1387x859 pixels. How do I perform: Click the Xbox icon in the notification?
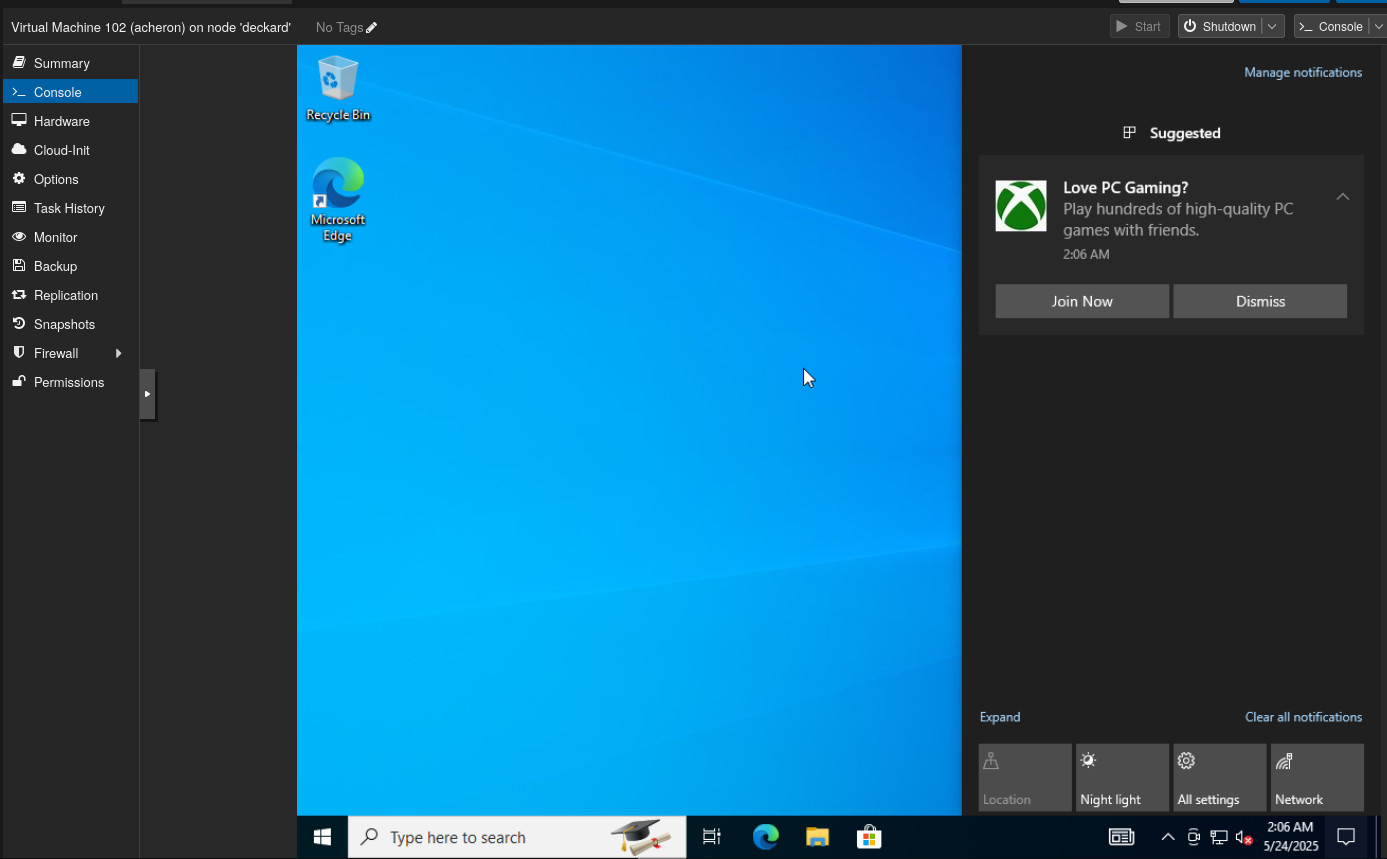point(1021,206)
